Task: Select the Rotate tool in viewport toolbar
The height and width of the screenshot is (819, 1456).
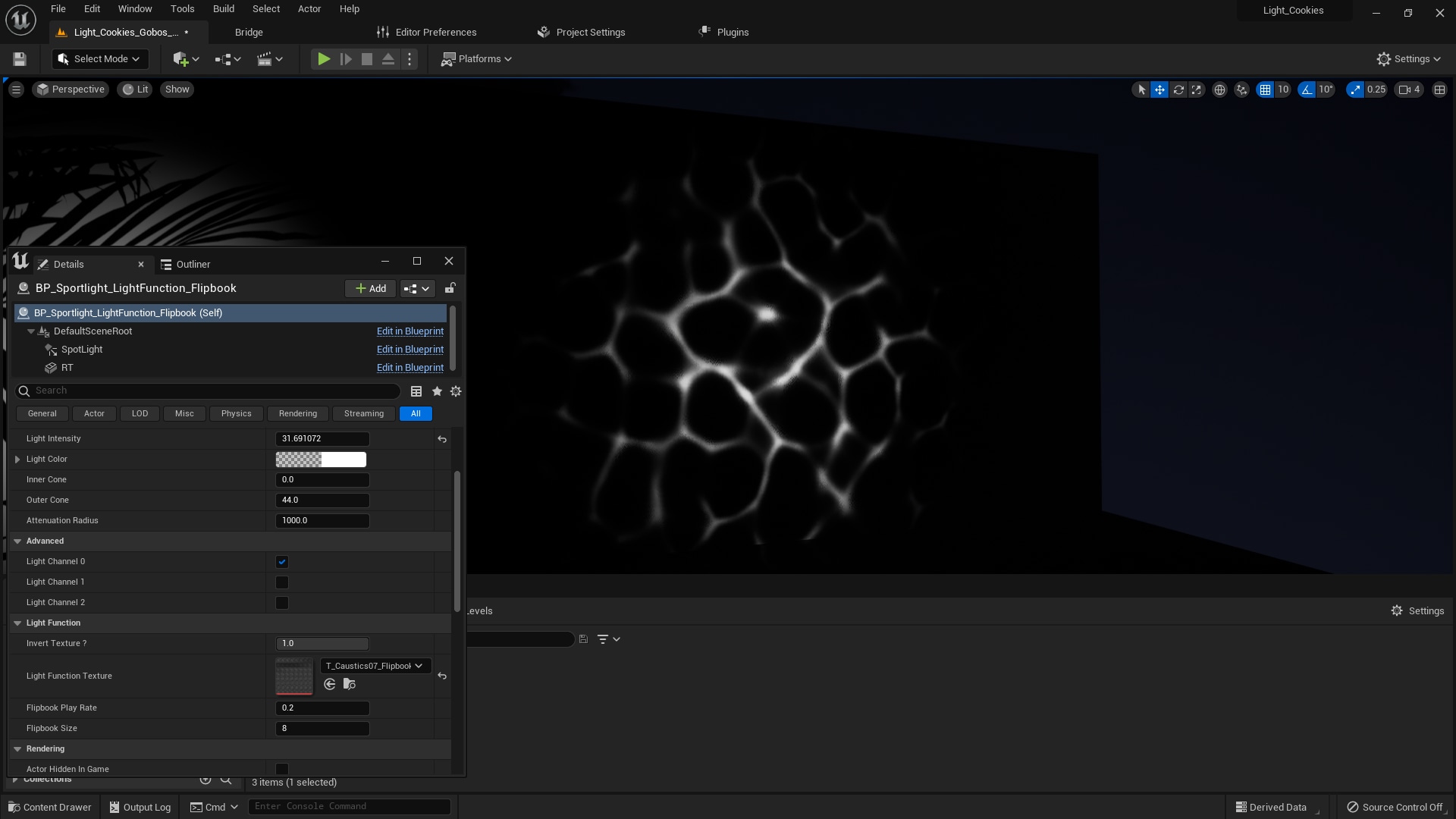Action: coord(1178,89)
